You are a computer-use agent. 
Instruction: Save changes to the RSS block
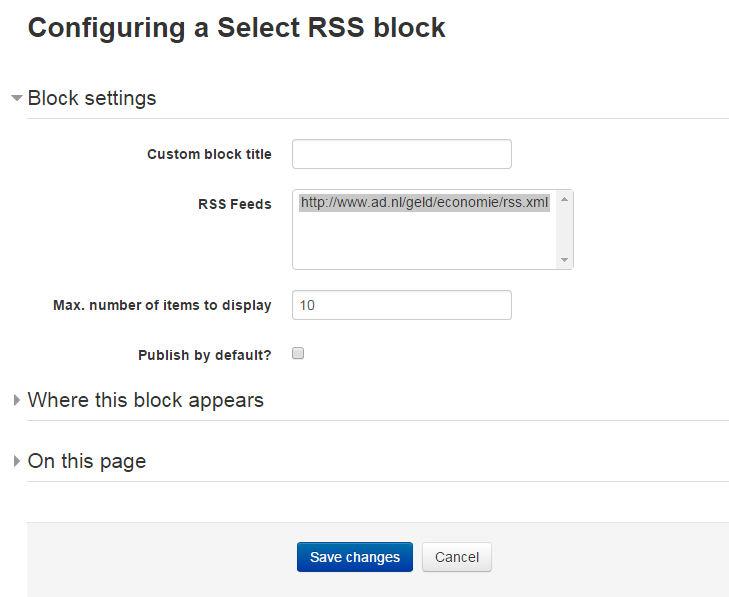click(355, 557)
